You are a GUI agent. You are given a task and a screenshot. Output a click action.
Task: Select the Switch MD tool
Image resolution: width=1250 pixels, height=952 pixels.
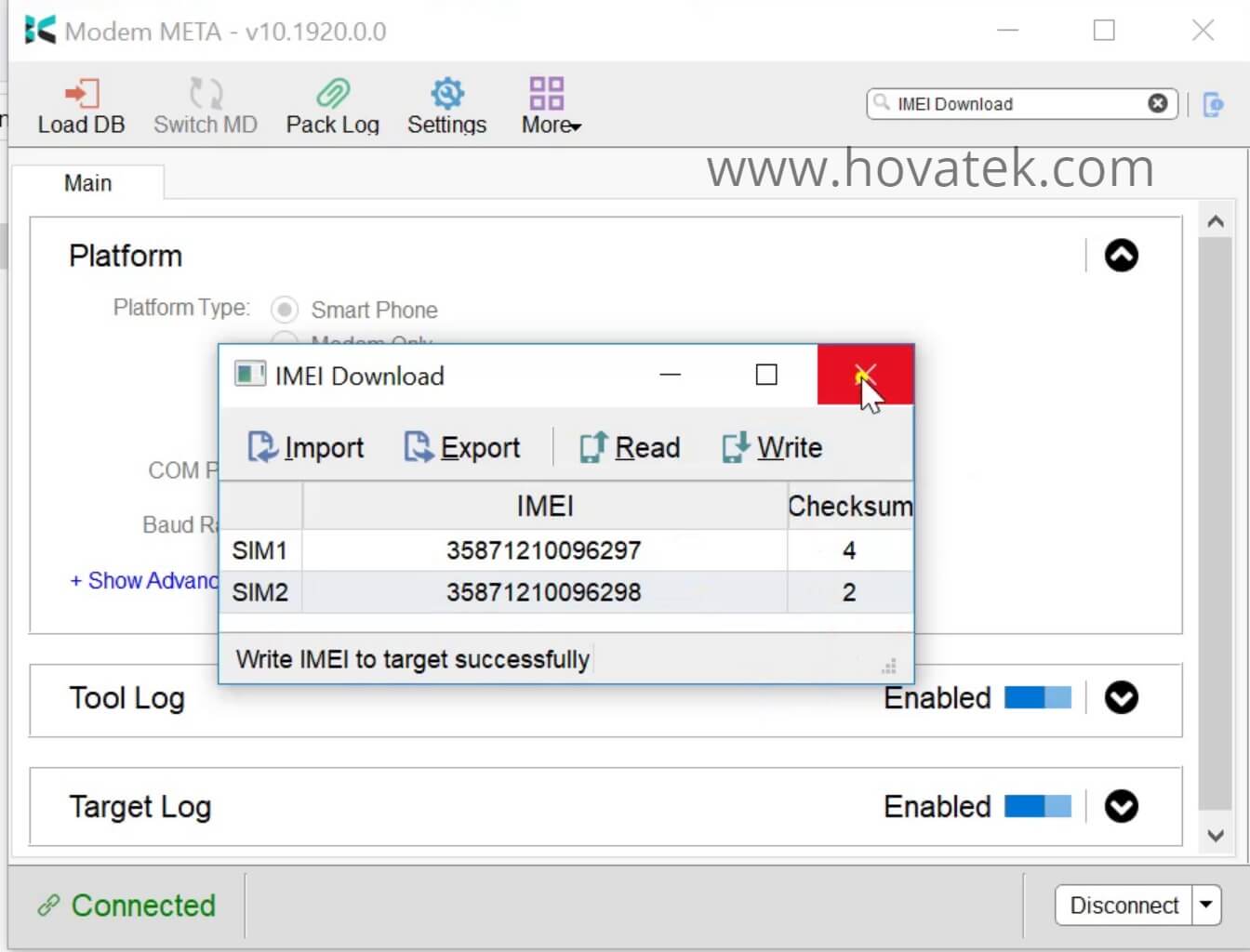pos(204,104)
